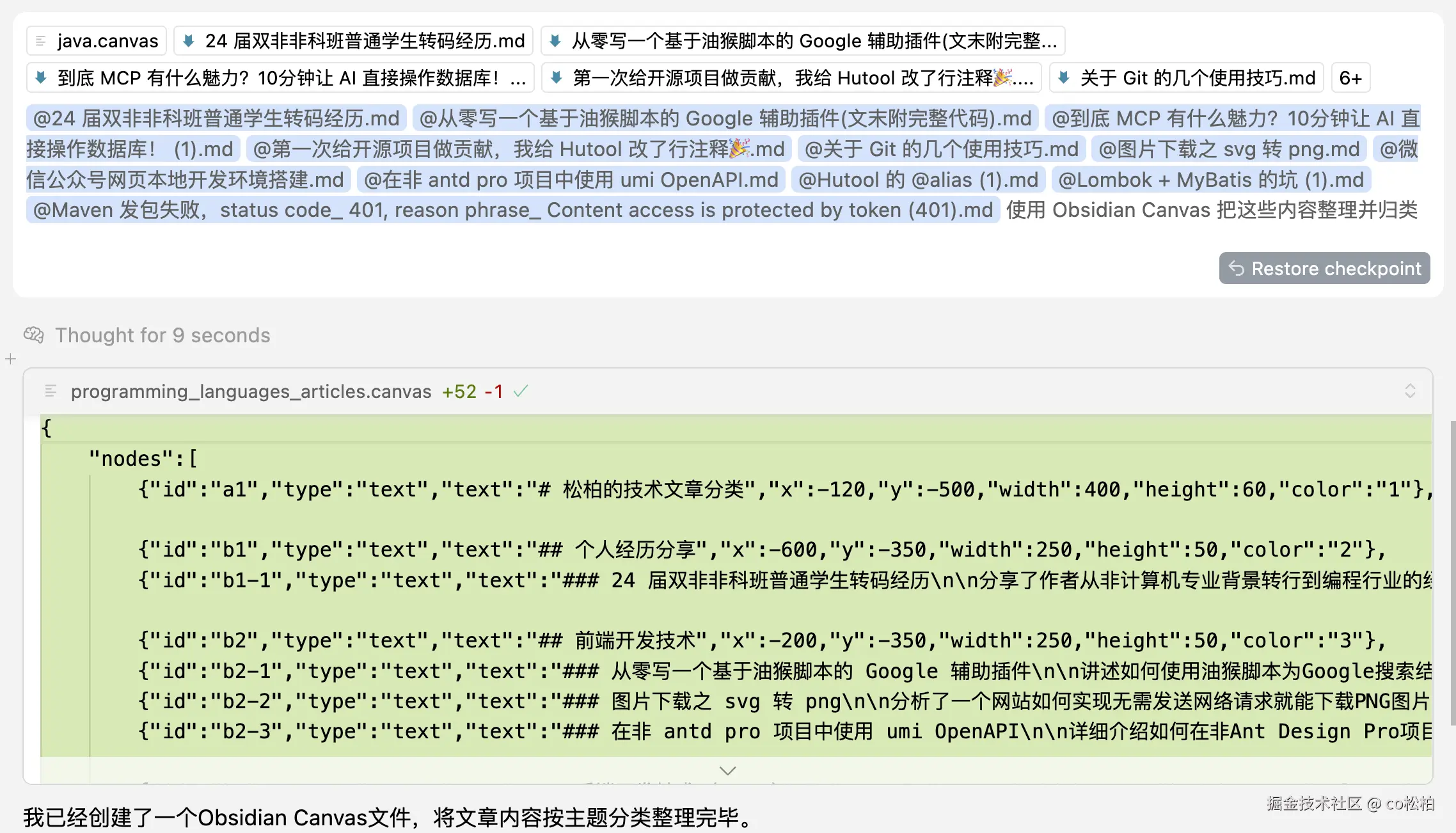Expand Thought for 9 seconds section
The image size is (1456, 833).
point(162,335)
